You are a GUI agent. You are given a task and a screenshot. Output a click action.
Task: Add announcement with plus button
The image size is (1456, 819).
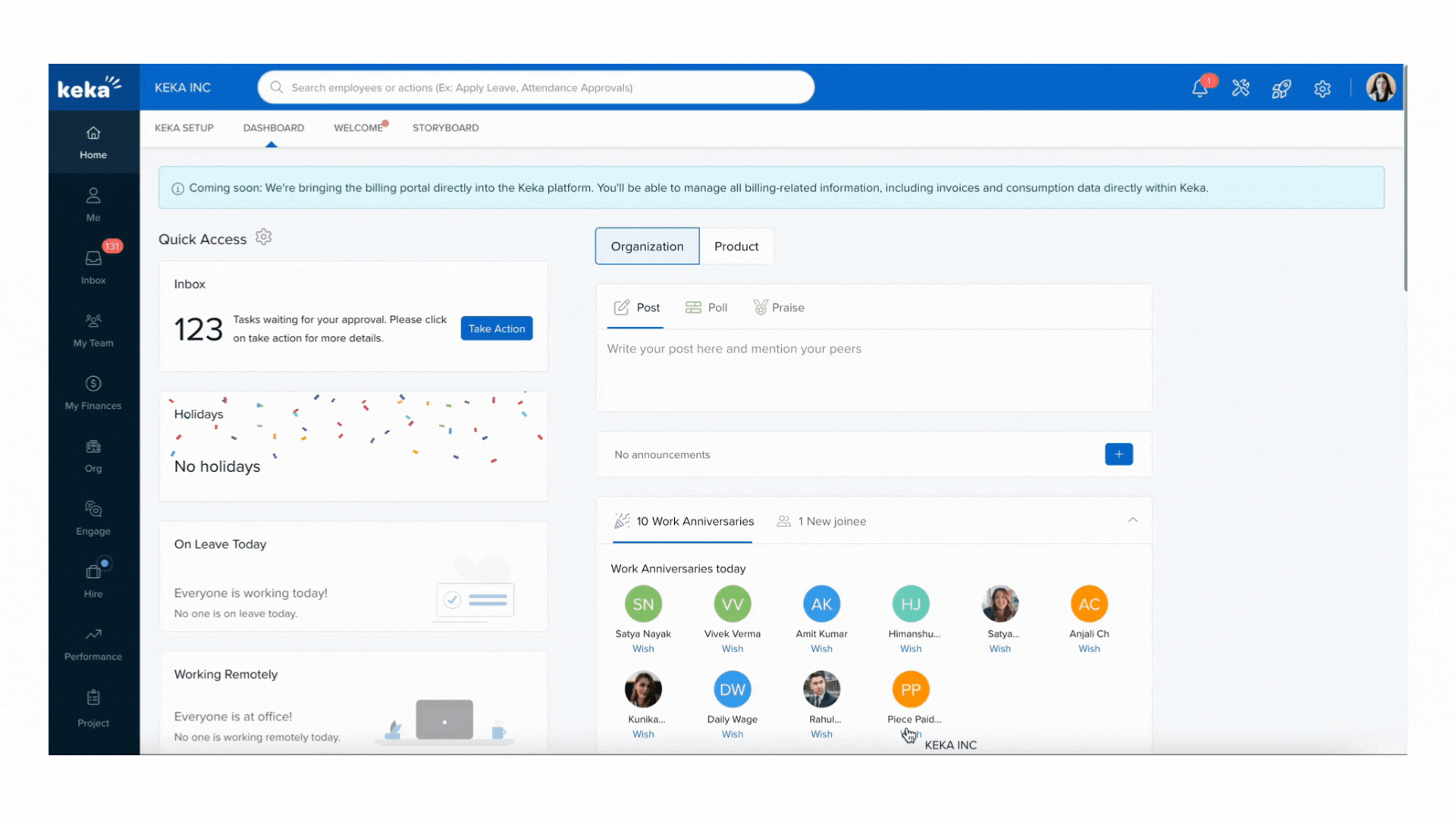[1119, 454]
